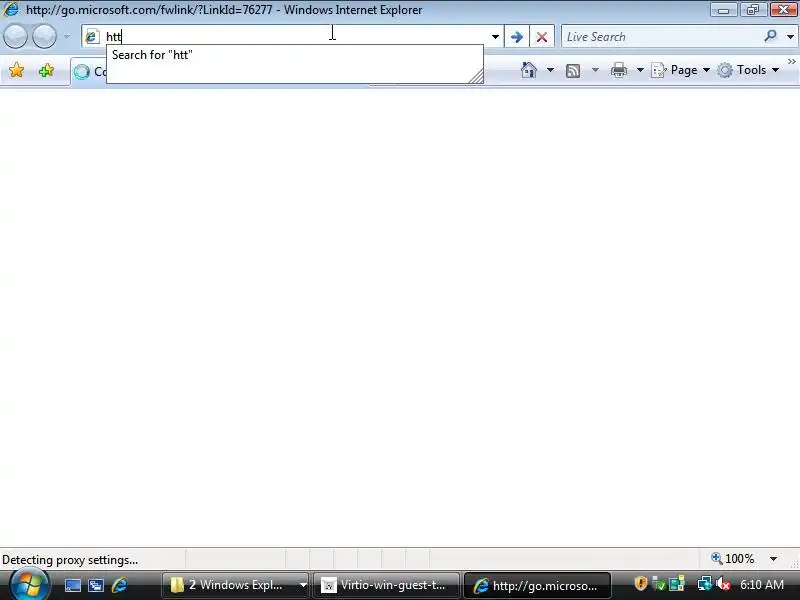Expand the Feeds dropdown arrow
The height and width of the screenshot is (600, 800).
tap(595, 70)
